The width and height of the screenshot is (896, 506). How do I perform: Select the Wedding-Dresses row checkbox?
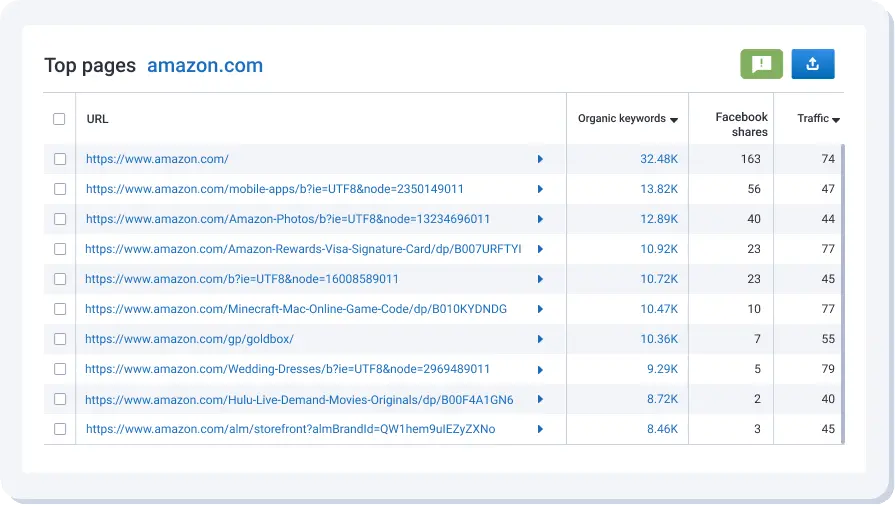60,369
